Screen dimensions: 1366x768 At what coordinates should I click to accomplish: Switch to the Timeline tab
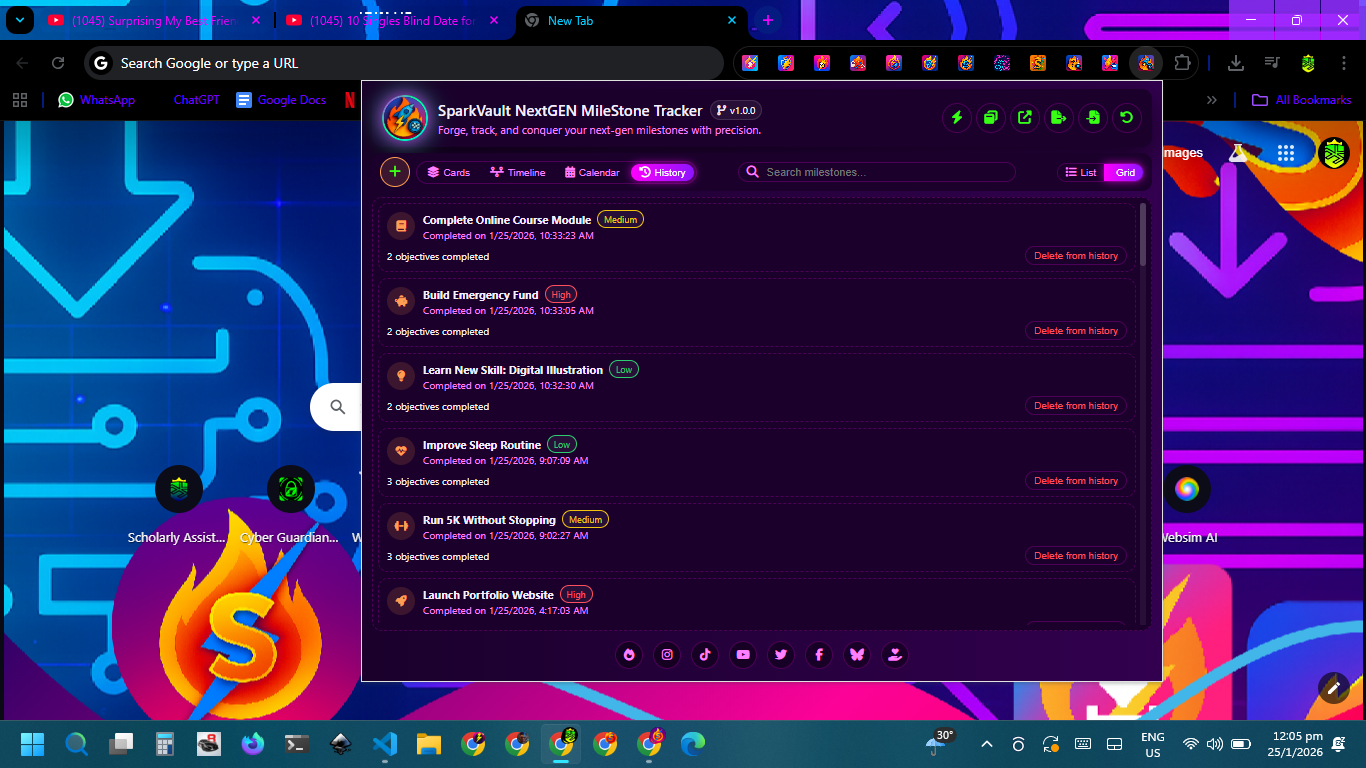517,173
